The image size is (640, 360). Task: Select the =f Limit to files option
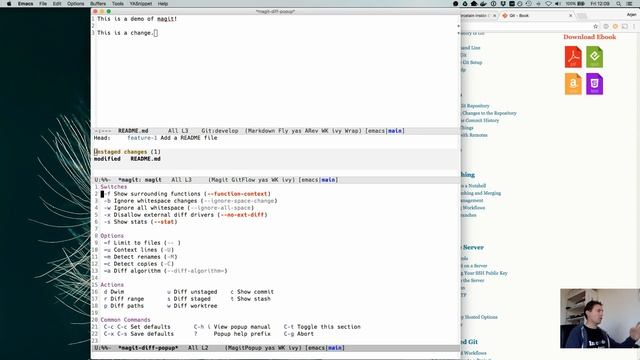click(142, 243)
